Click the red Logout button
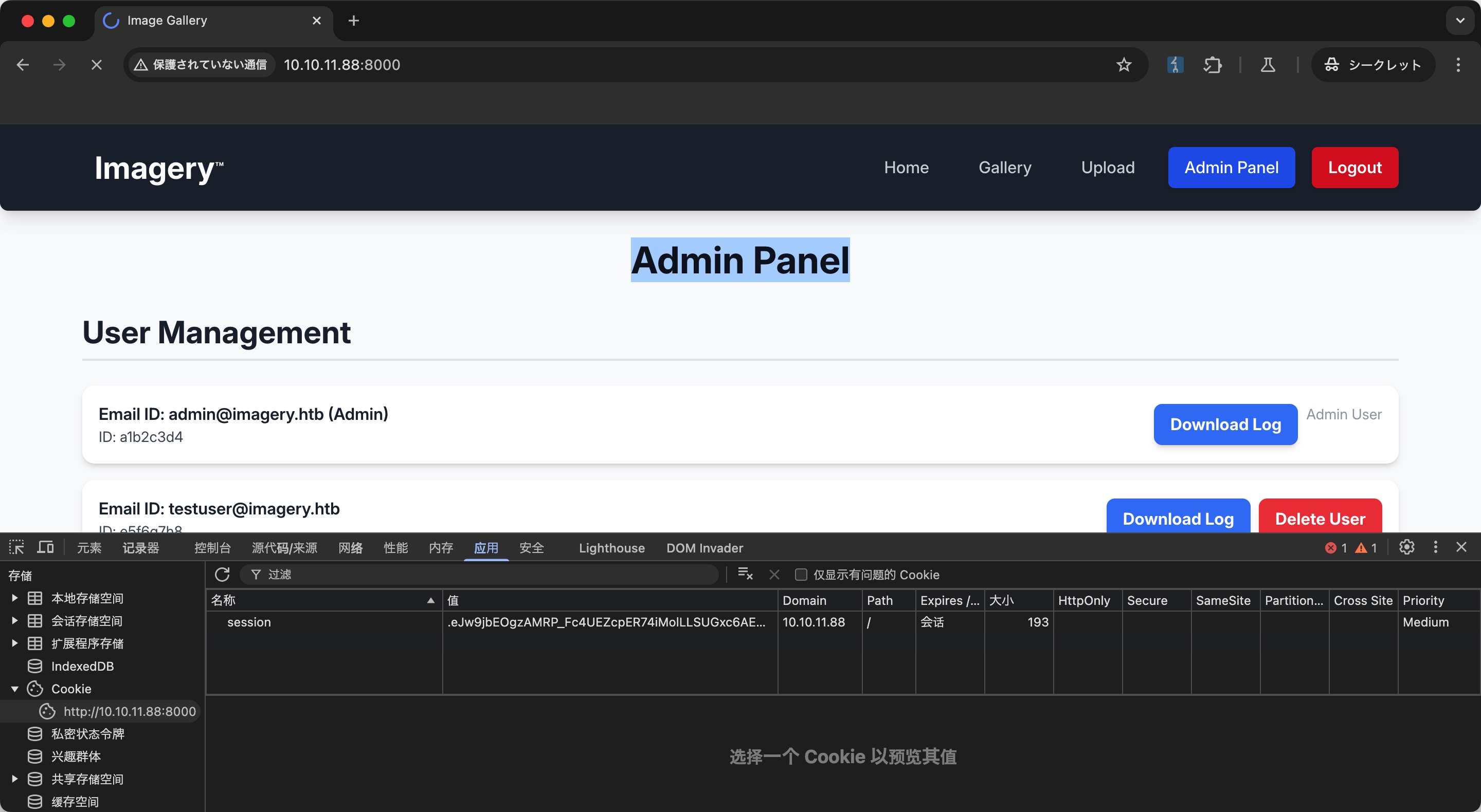This screenshot has width=1481, height=812. pos(1354,167)
